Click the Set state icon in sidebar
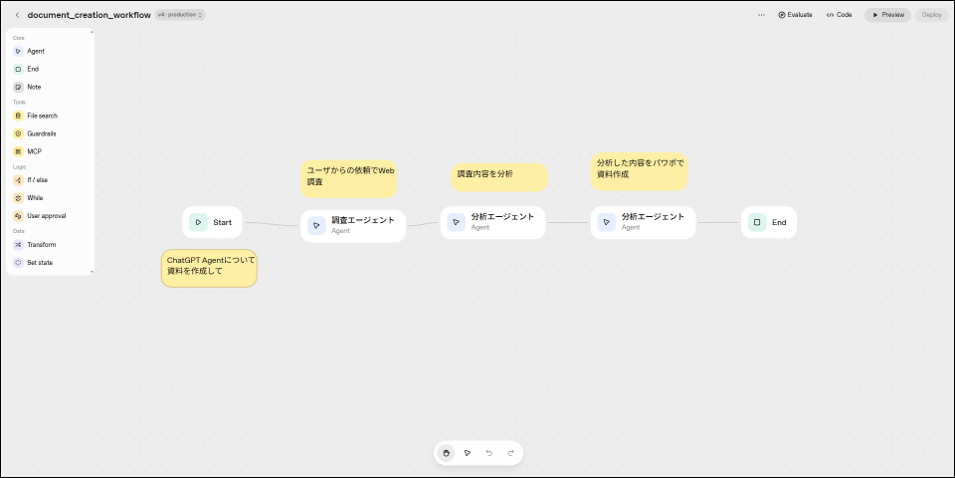Viewport: 955px width, 478px height. tap(18, 262)
